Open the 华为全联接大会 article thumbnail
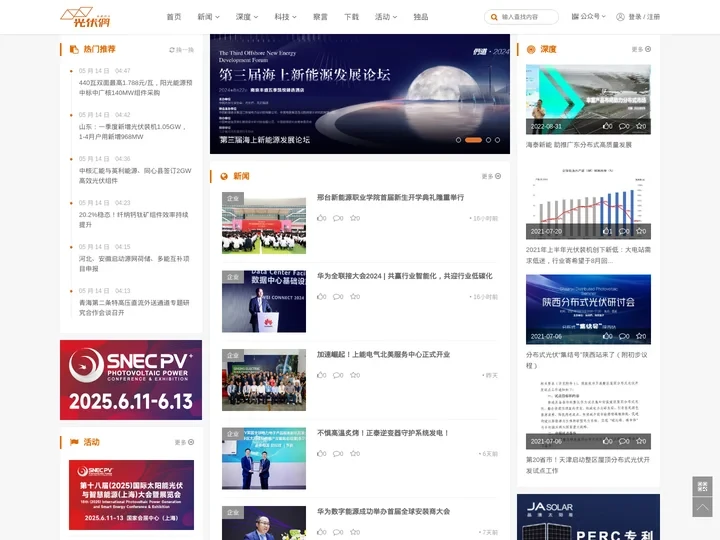 pos(264,301)
